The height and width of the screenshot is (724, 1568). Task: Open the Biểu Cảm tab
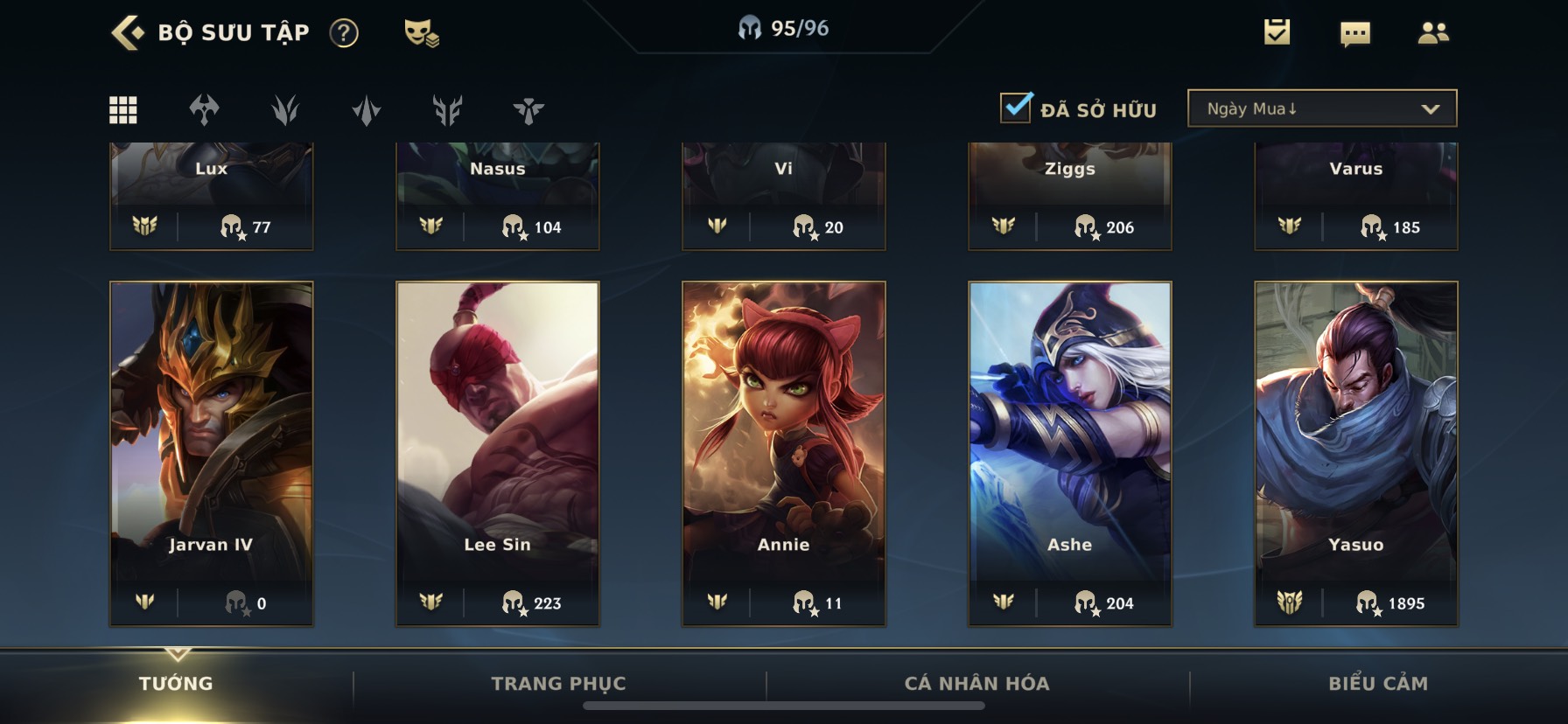coord(1378,684)
